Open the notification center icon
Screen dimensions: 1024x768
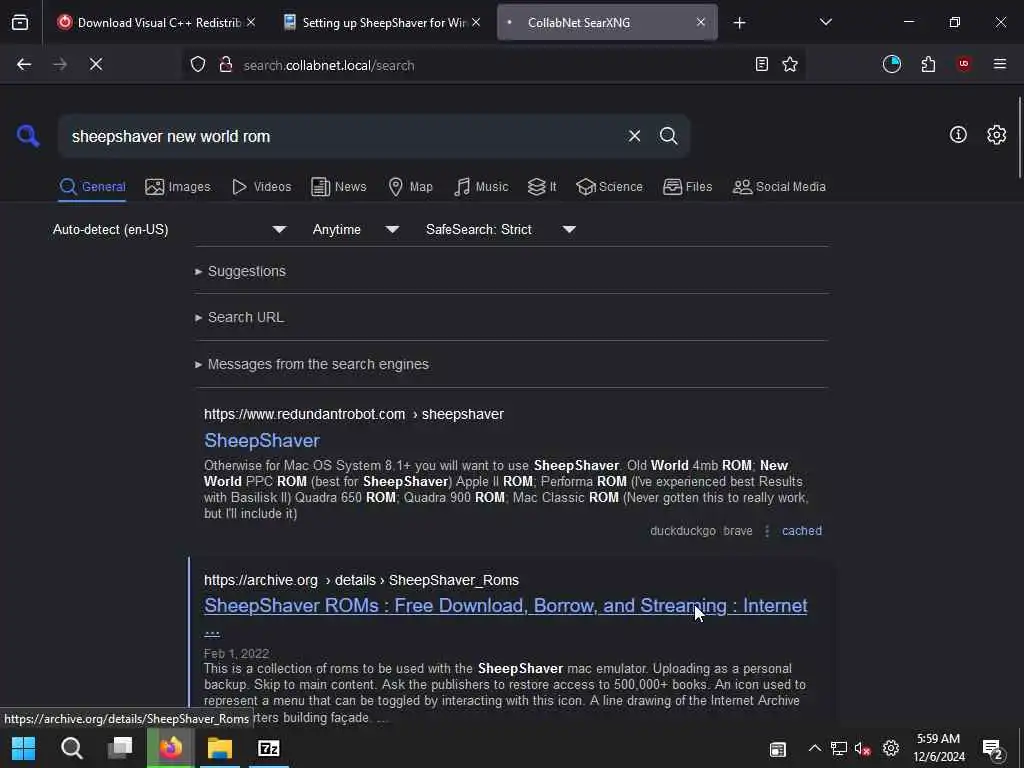(993, 750)
